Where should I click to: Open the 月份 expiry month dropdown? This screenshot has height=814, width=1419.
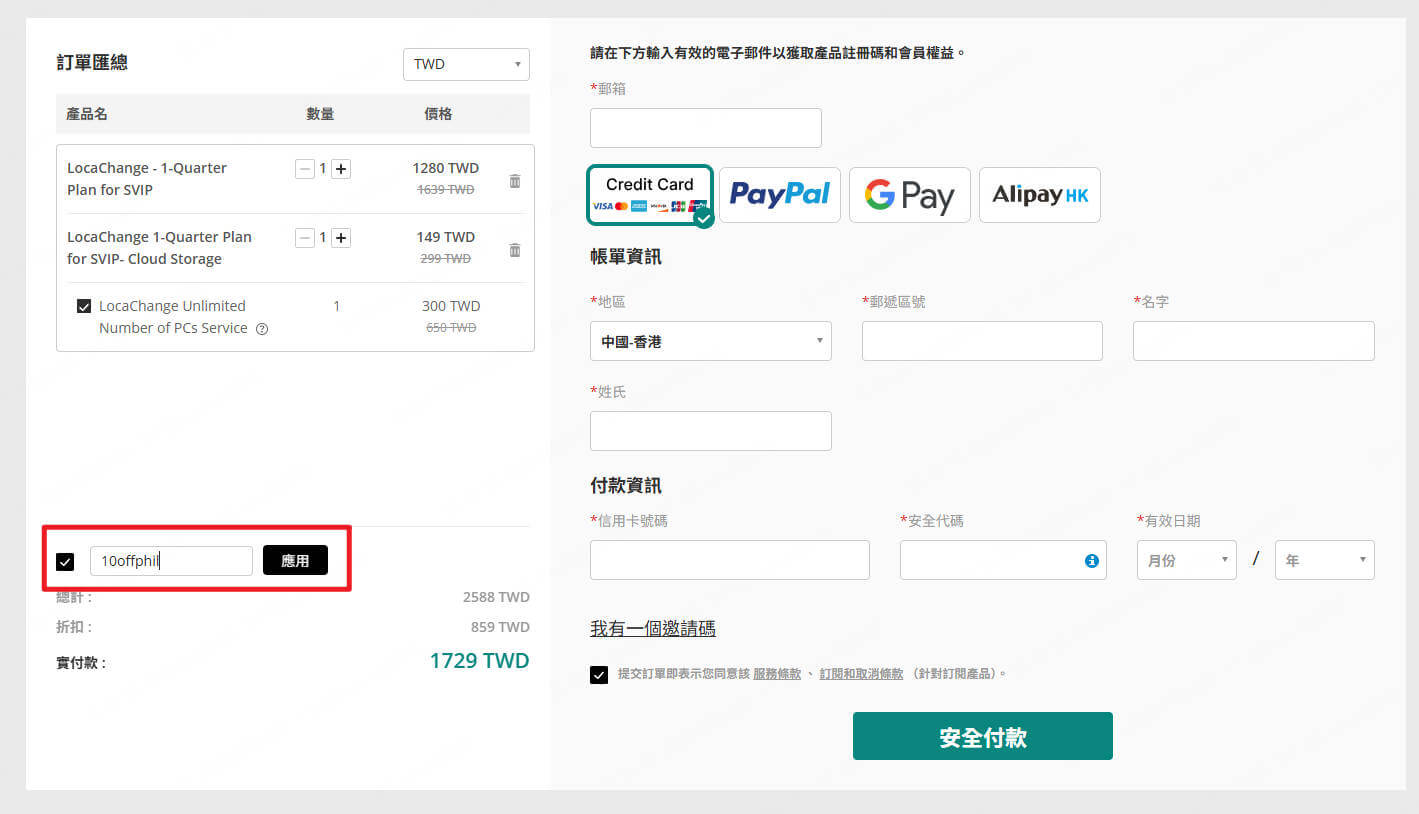click(x=1187, y=560)
